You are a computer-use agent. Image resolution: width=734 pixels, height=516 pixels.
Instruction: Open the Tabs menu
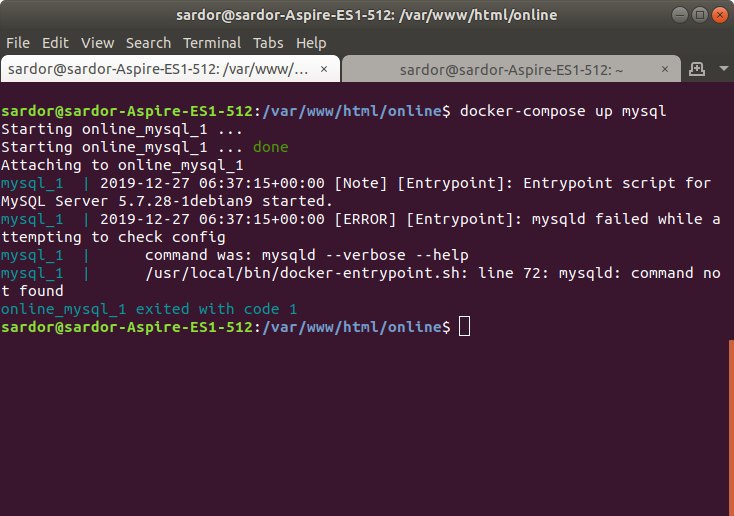[268, 43]
